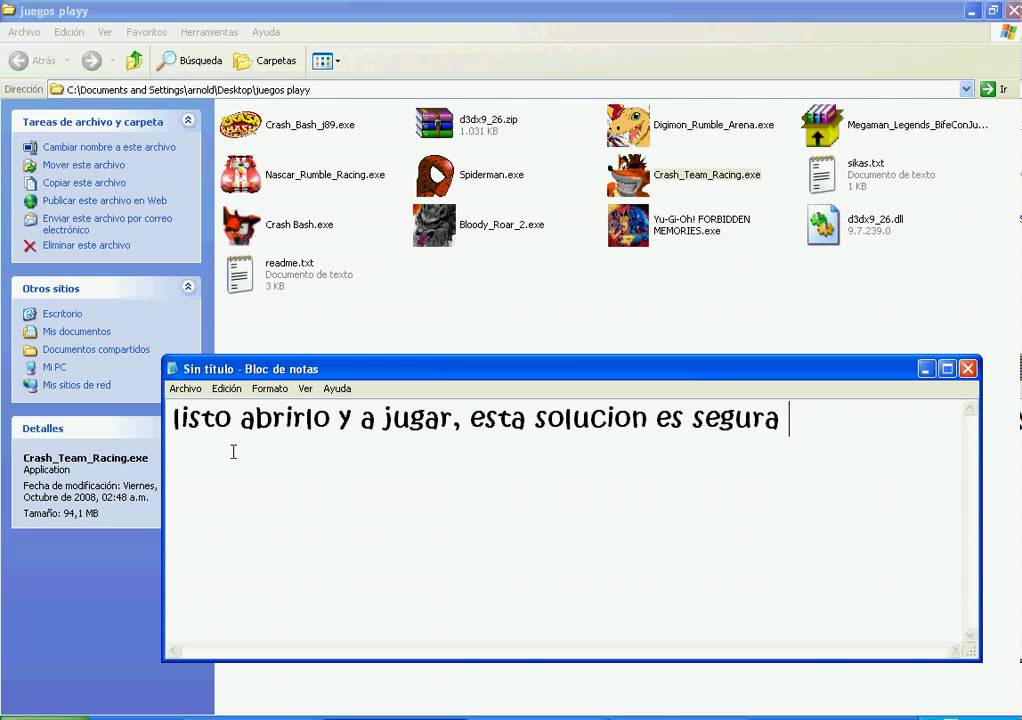This screenshot has width=1022, height=720.
Task: Click inside the Notepad text area
Action: (x=564, y=521)
